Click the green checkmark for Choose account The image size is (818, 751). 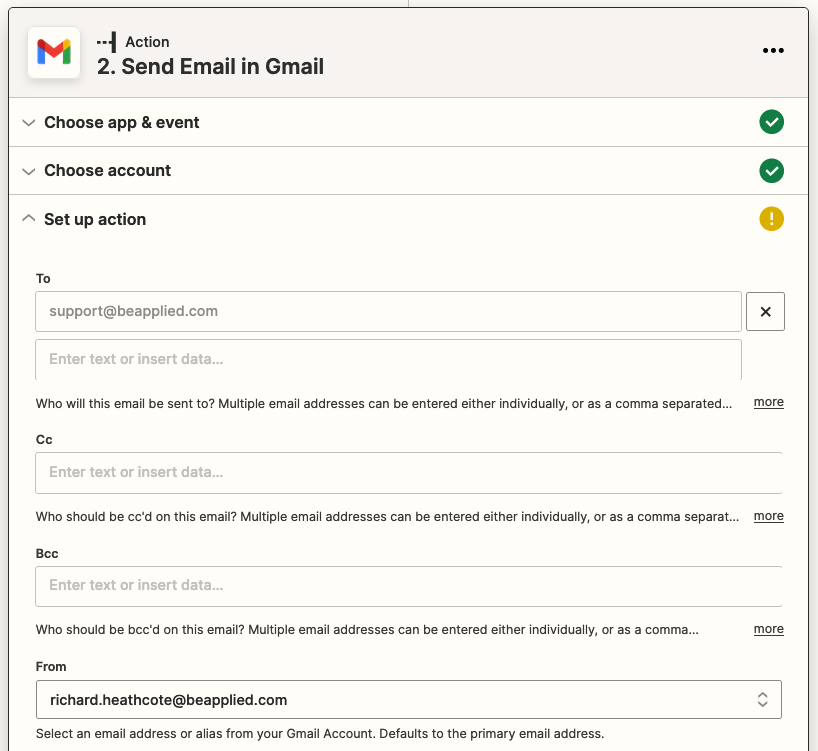(x=771, y=171)
